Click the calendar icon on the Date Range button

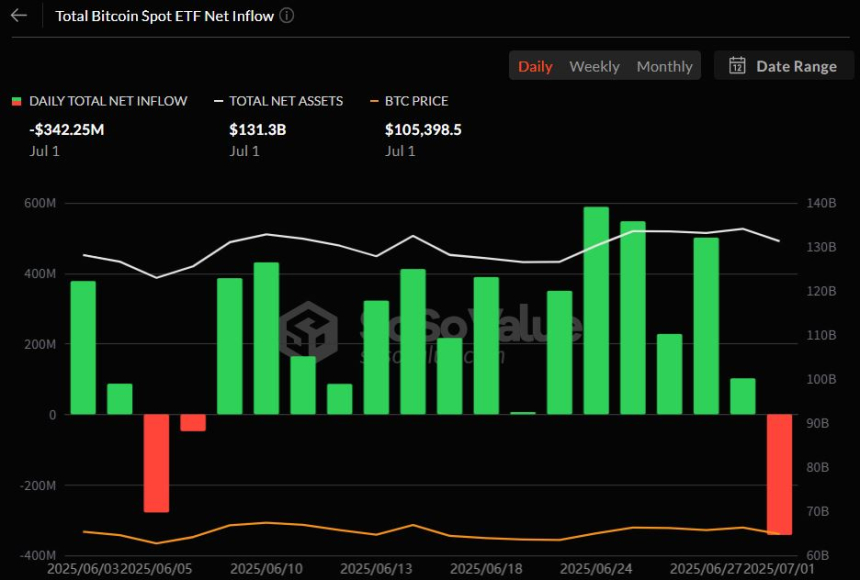coord(737,65)
